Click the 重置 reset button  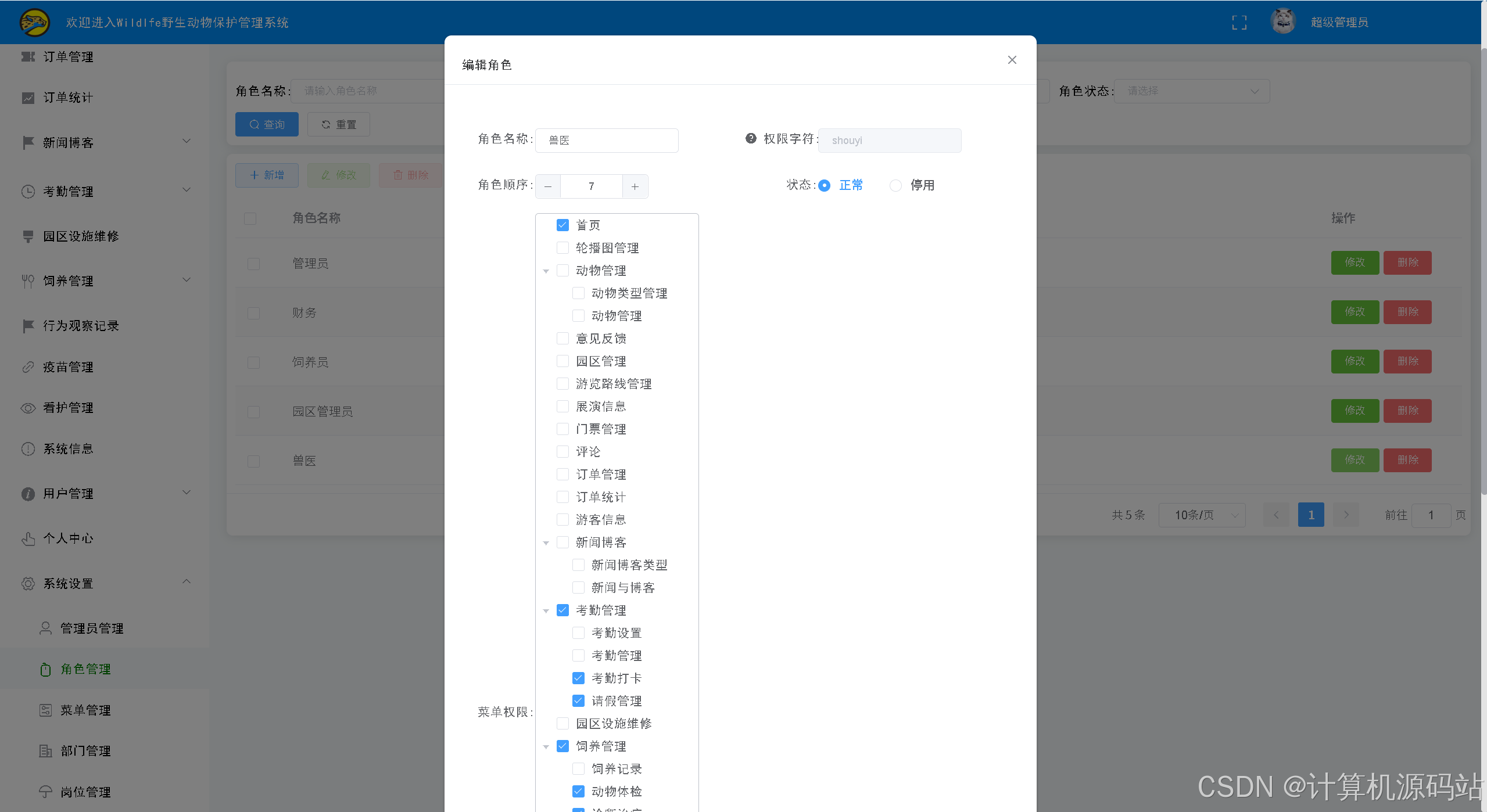click(339, 124)
